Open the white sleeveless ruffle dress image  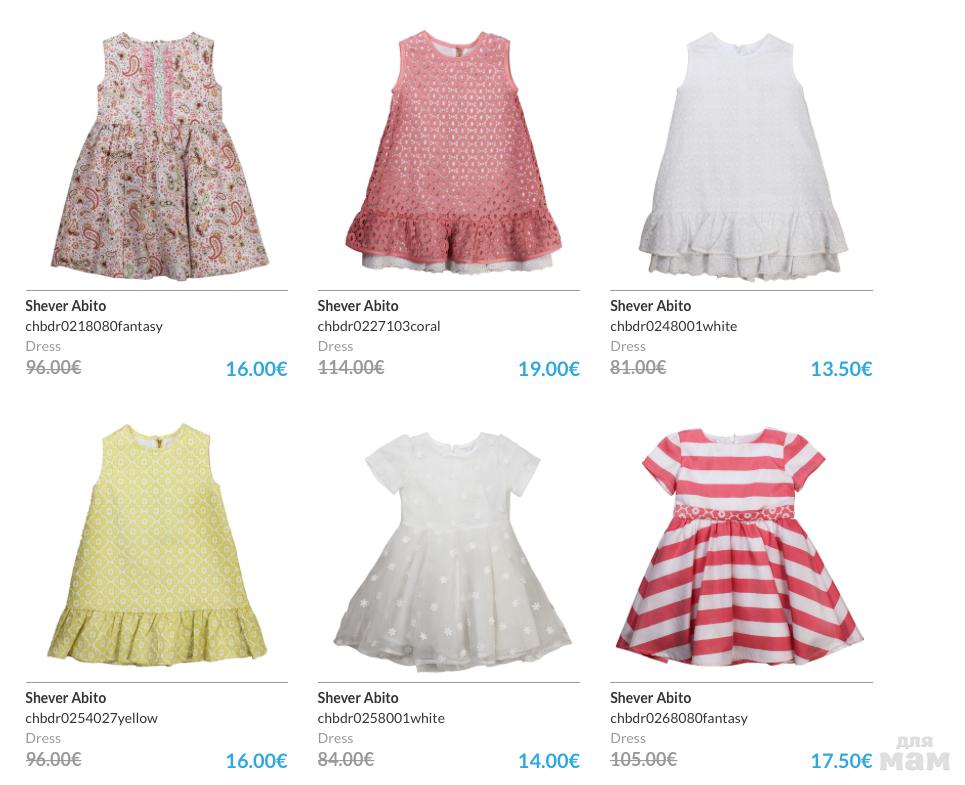[x=743, y=156]
